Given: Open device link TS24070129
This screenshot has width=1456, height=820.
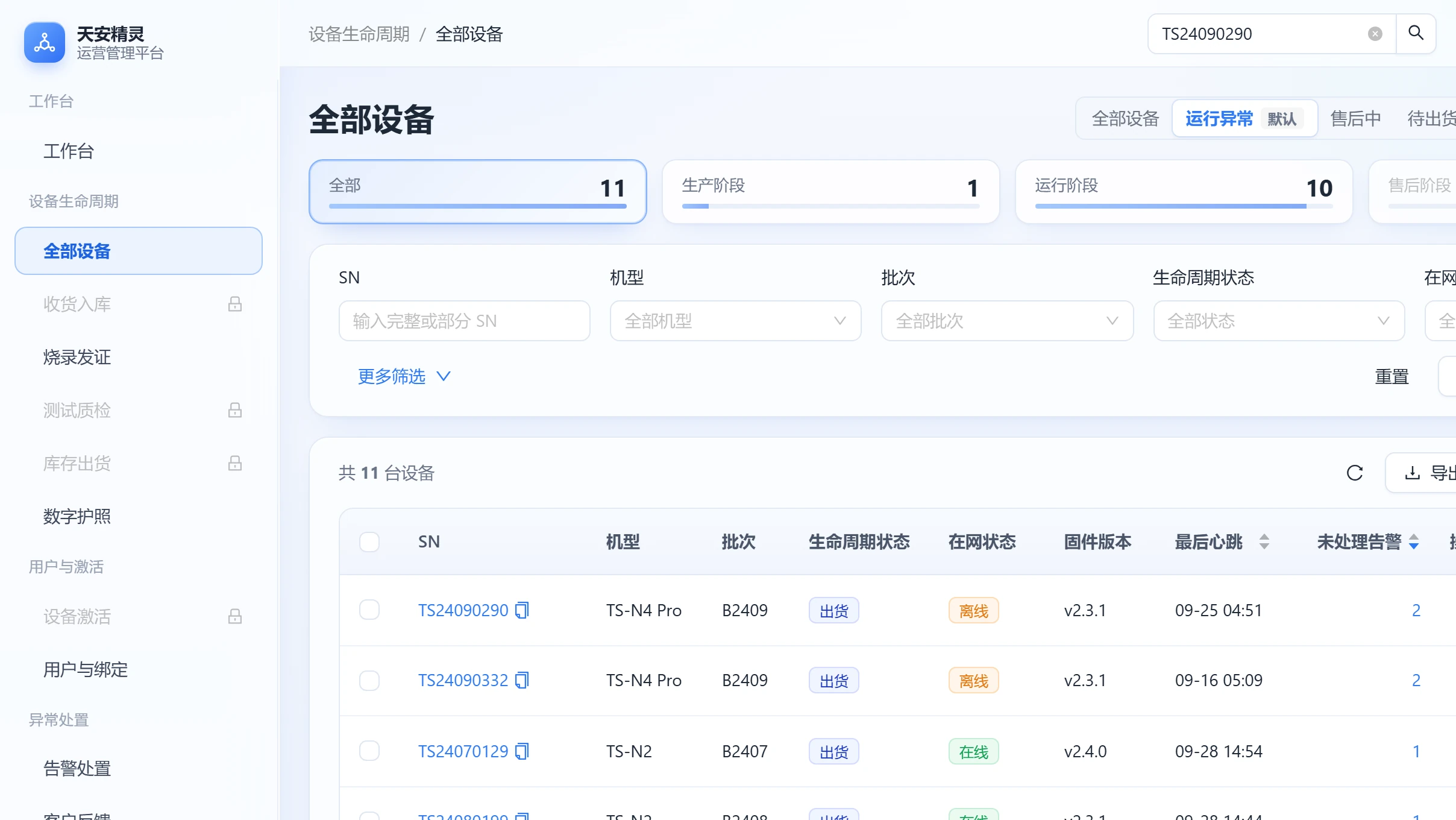Looking at the screenshot, I should (463, 751).
